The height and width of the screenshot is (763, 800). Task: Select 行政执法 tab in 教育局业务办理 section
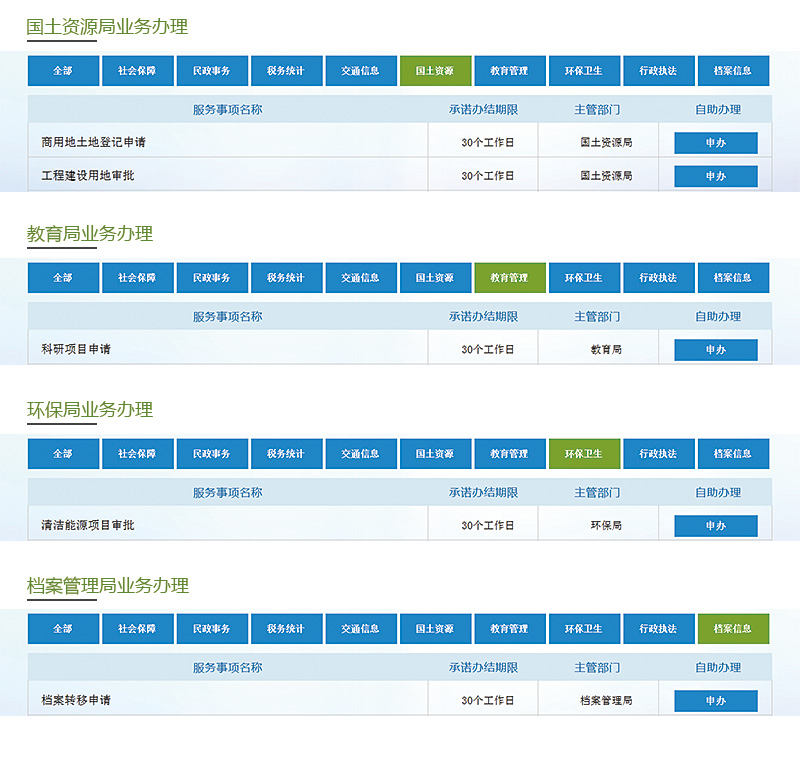[x=659, y=278]
